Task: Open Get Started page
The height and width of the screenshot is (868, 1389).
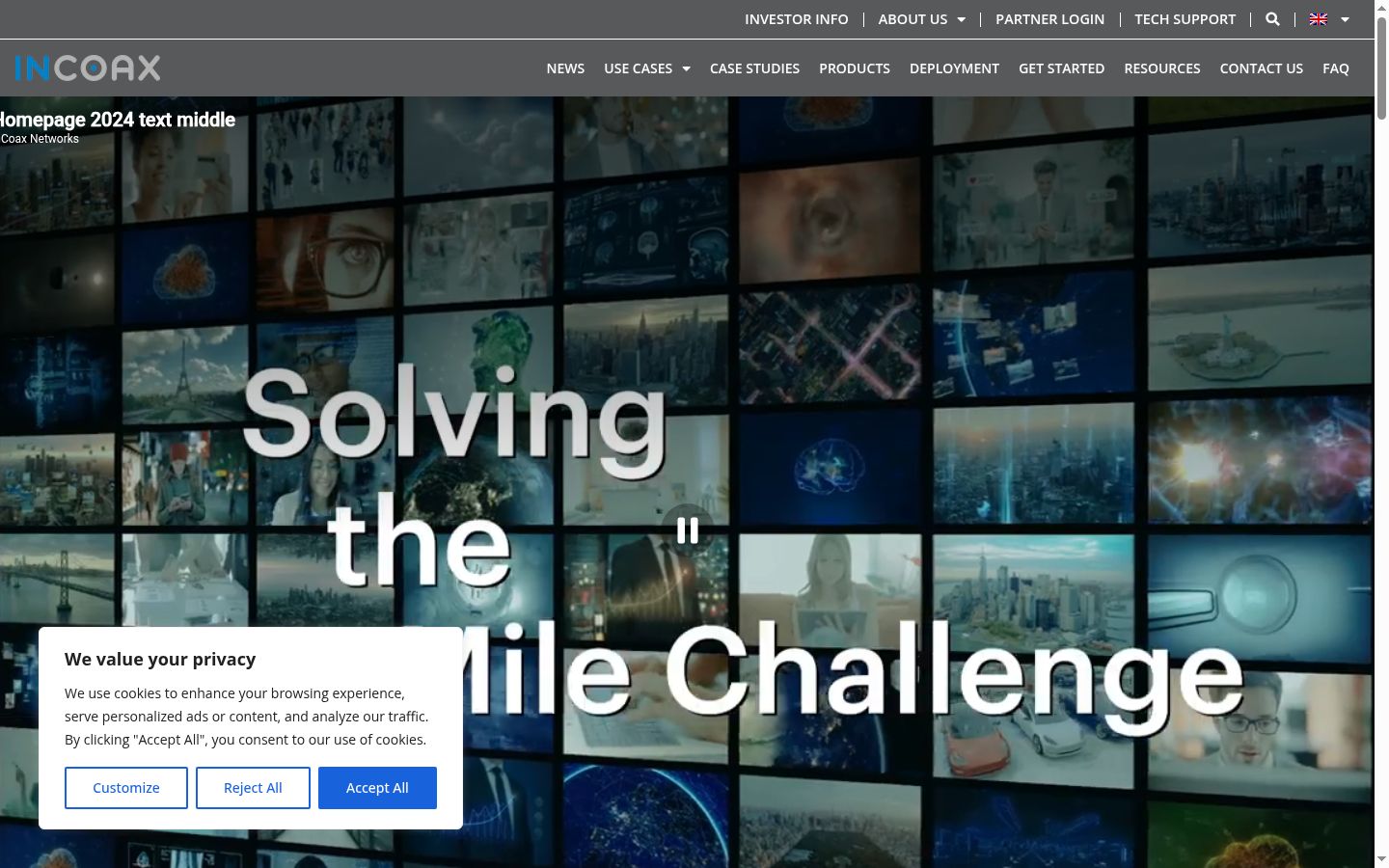Action: pyautogui.click(x=1061, y=68)
